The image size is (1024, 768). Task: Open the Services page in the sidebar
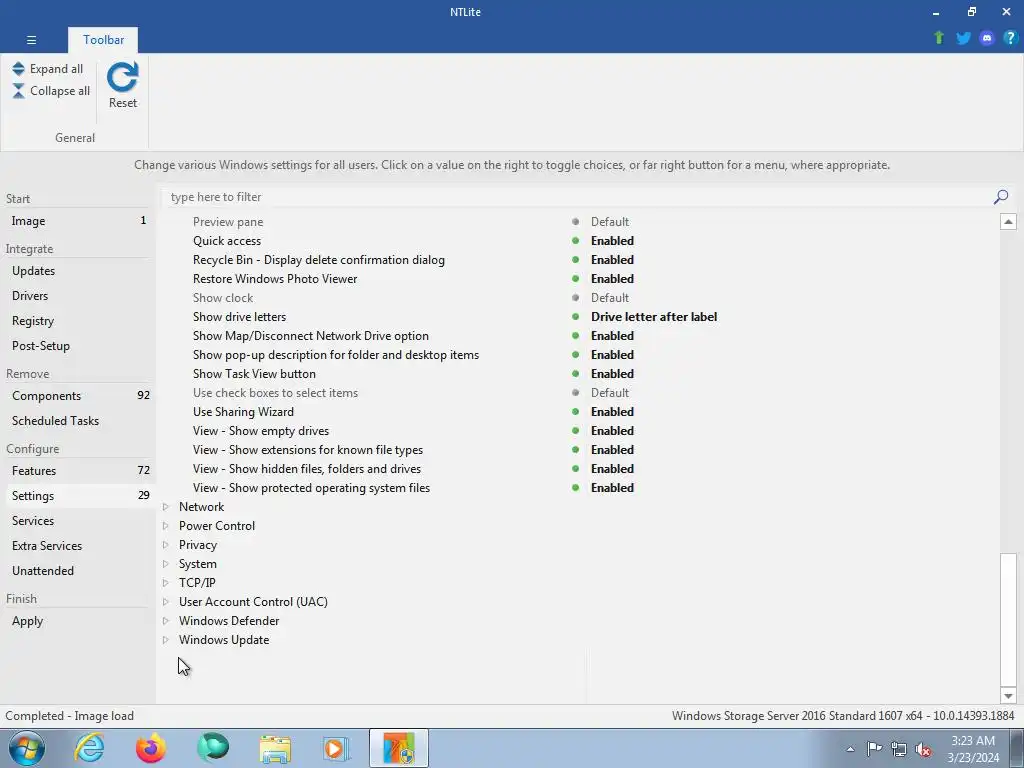78,520
